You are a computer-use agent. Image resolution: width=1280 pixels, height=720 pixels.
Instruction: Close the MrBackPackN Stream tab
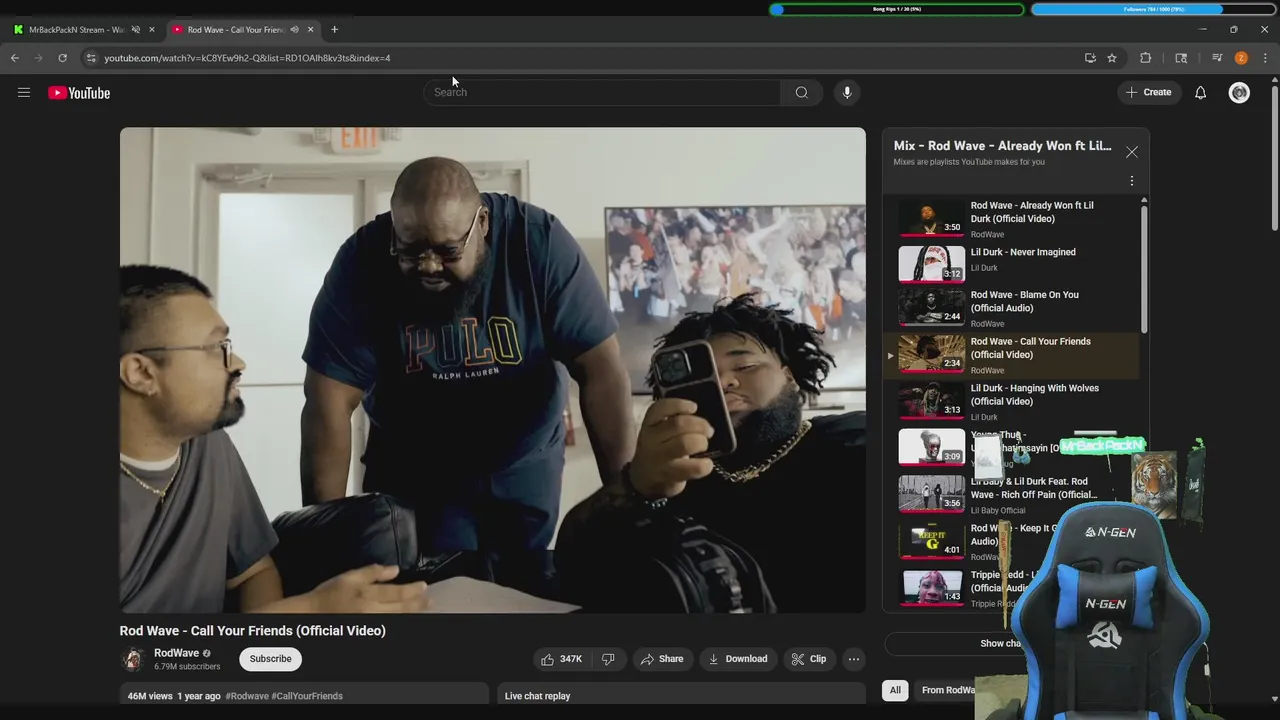pyautogui.click(x=152, y=30)
